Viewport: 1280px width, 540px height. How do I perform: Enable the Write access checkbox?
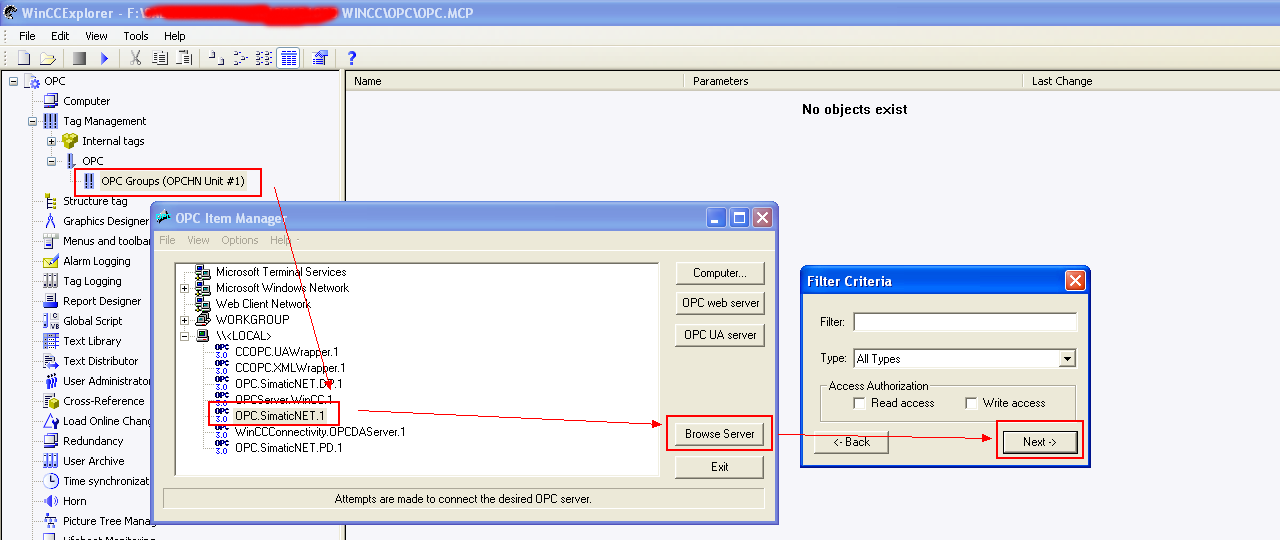click(x=971, y=403)
